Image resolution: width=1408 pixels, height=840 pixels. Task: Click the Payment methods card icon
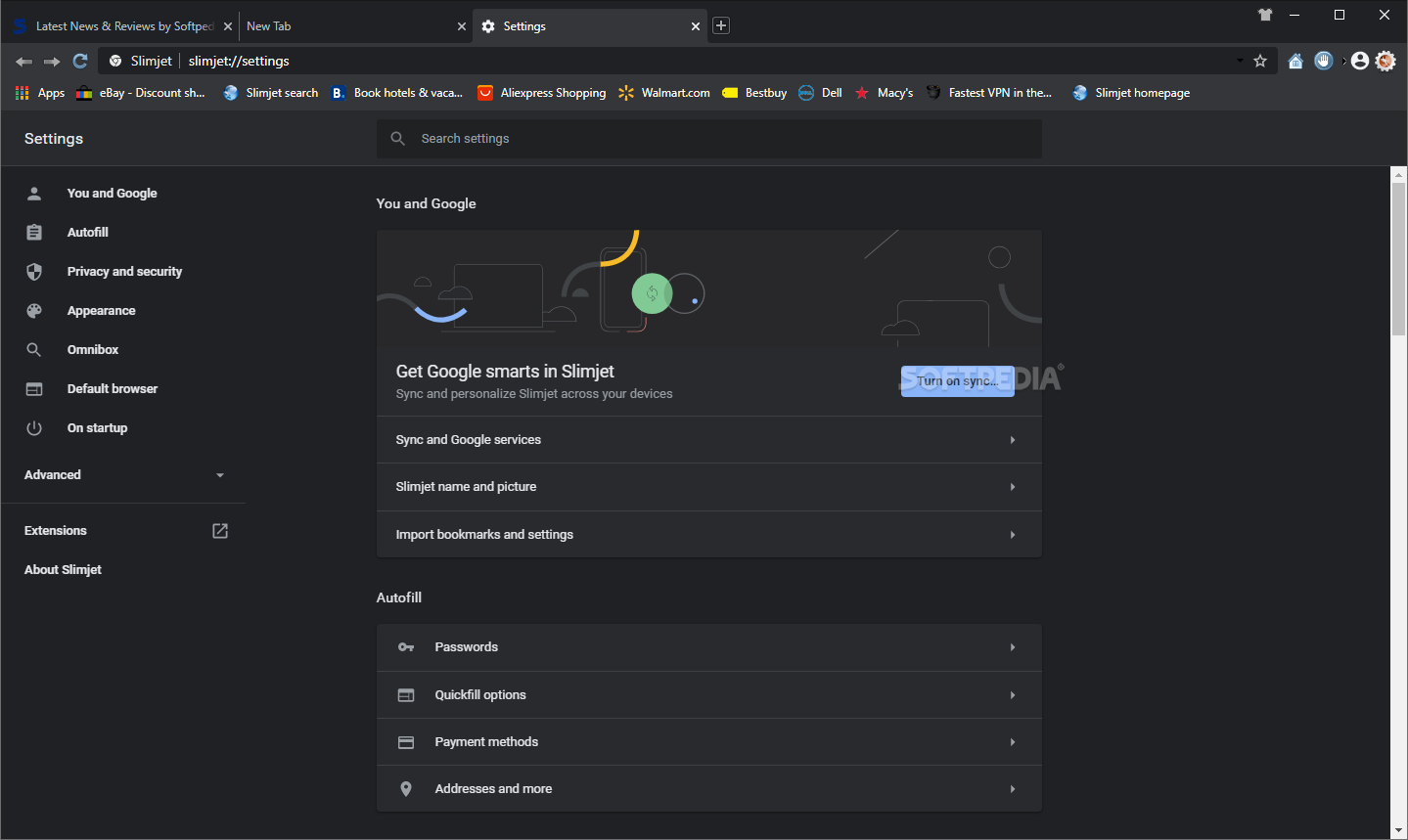click(x=406, y=742)
